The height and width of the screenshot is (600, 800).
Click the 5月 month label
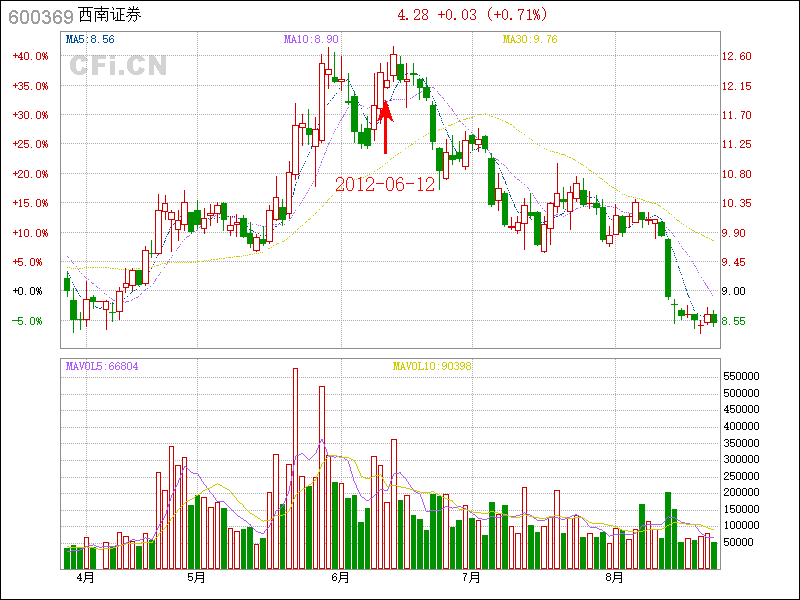(196, 578)
